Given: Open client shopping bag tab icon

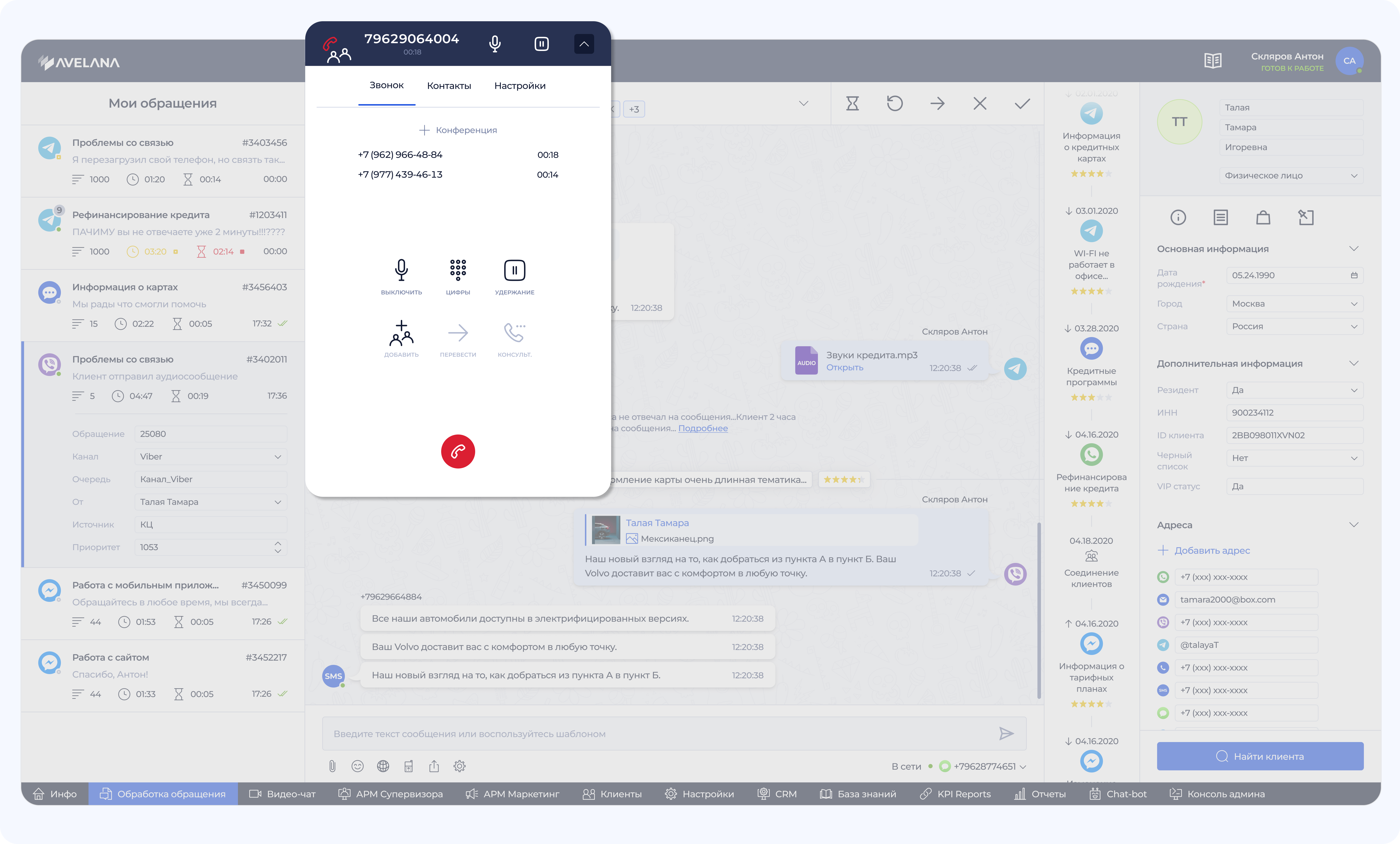Looking at the screenshot, I should coord(1263,218).
